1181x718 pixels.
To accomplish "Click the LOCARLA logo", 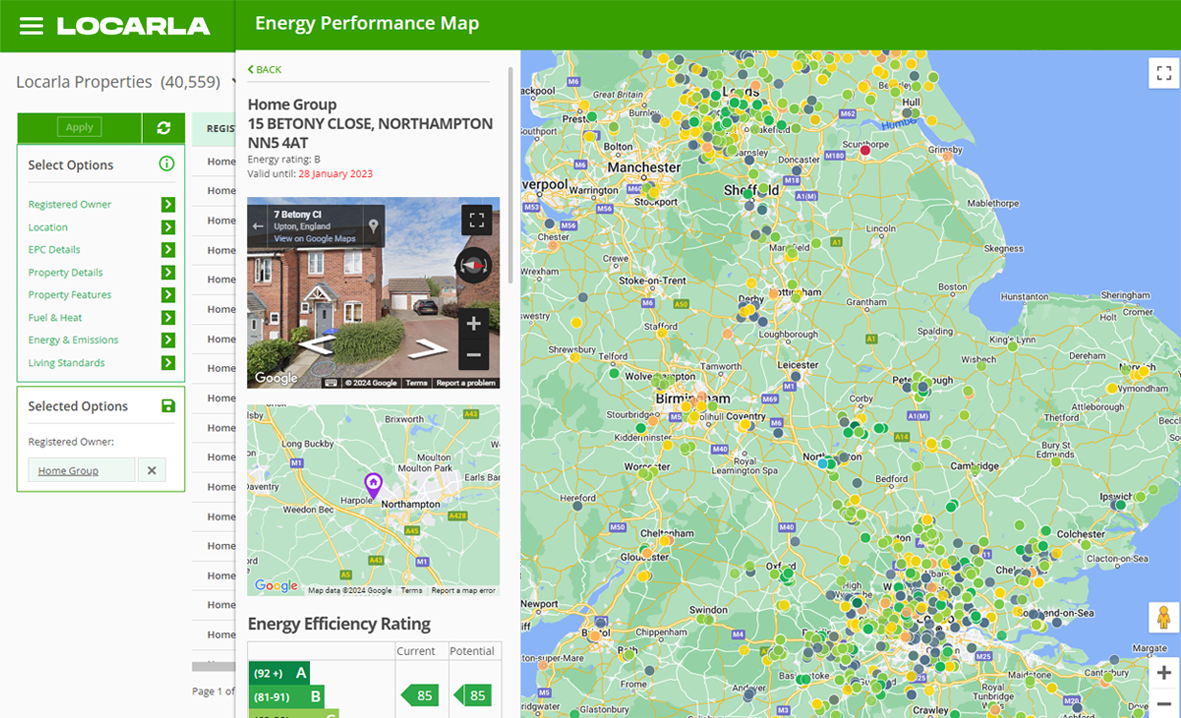I will pyautogui.click(x=133, y=26).
